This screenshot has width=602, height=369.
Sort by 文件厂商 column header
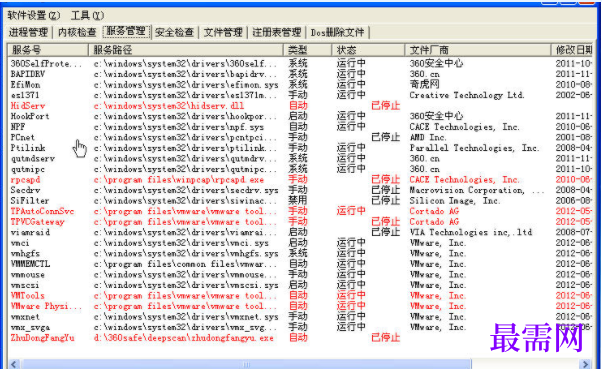click(478, 50)
